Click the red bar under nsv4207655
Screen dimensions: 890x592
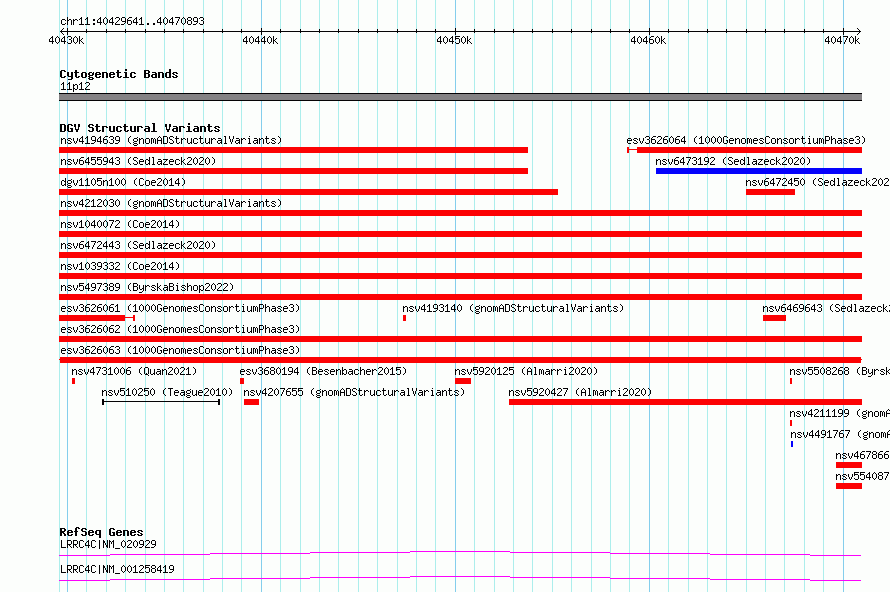(x=251, y=402)
